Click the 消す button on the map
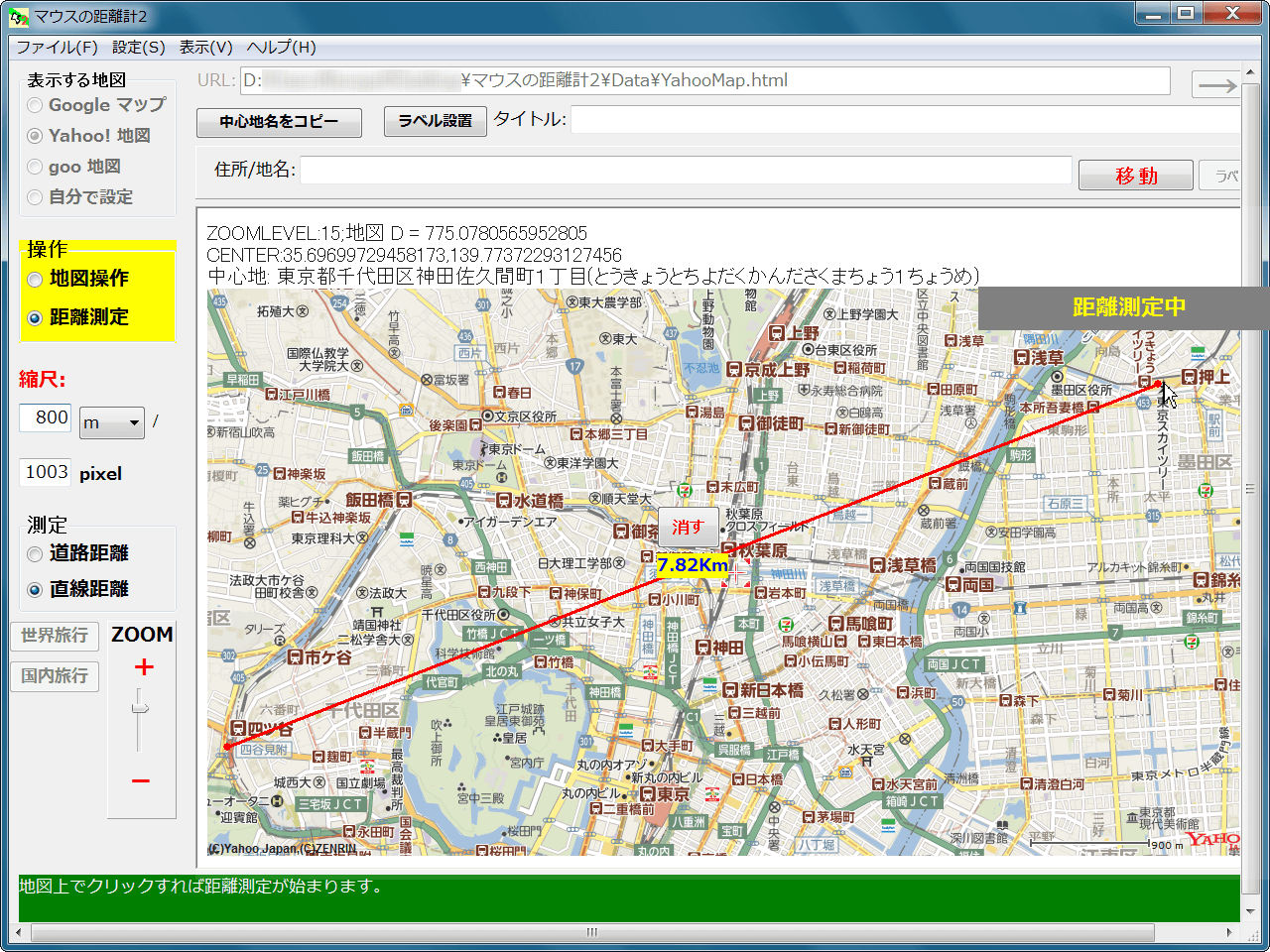This screenshot has width=1270, height=952. pos(688,527)
